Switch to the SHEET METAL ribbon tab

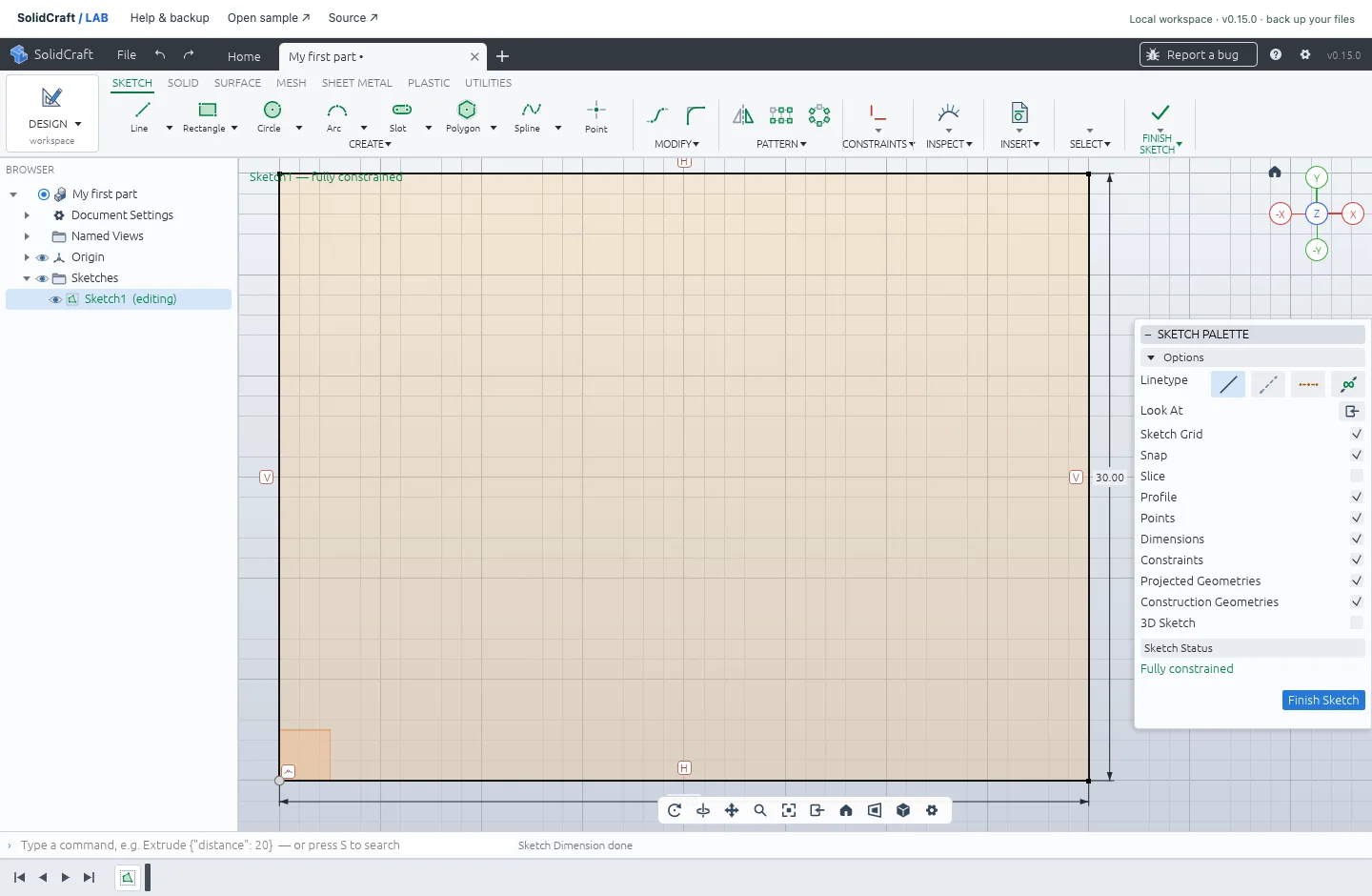click(357, 83)
